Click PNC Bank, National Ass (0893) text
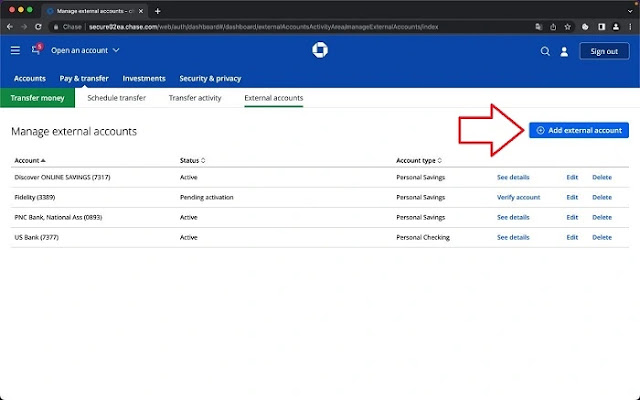The width and height of the screenshot is (640, 400). coord(58,217)
